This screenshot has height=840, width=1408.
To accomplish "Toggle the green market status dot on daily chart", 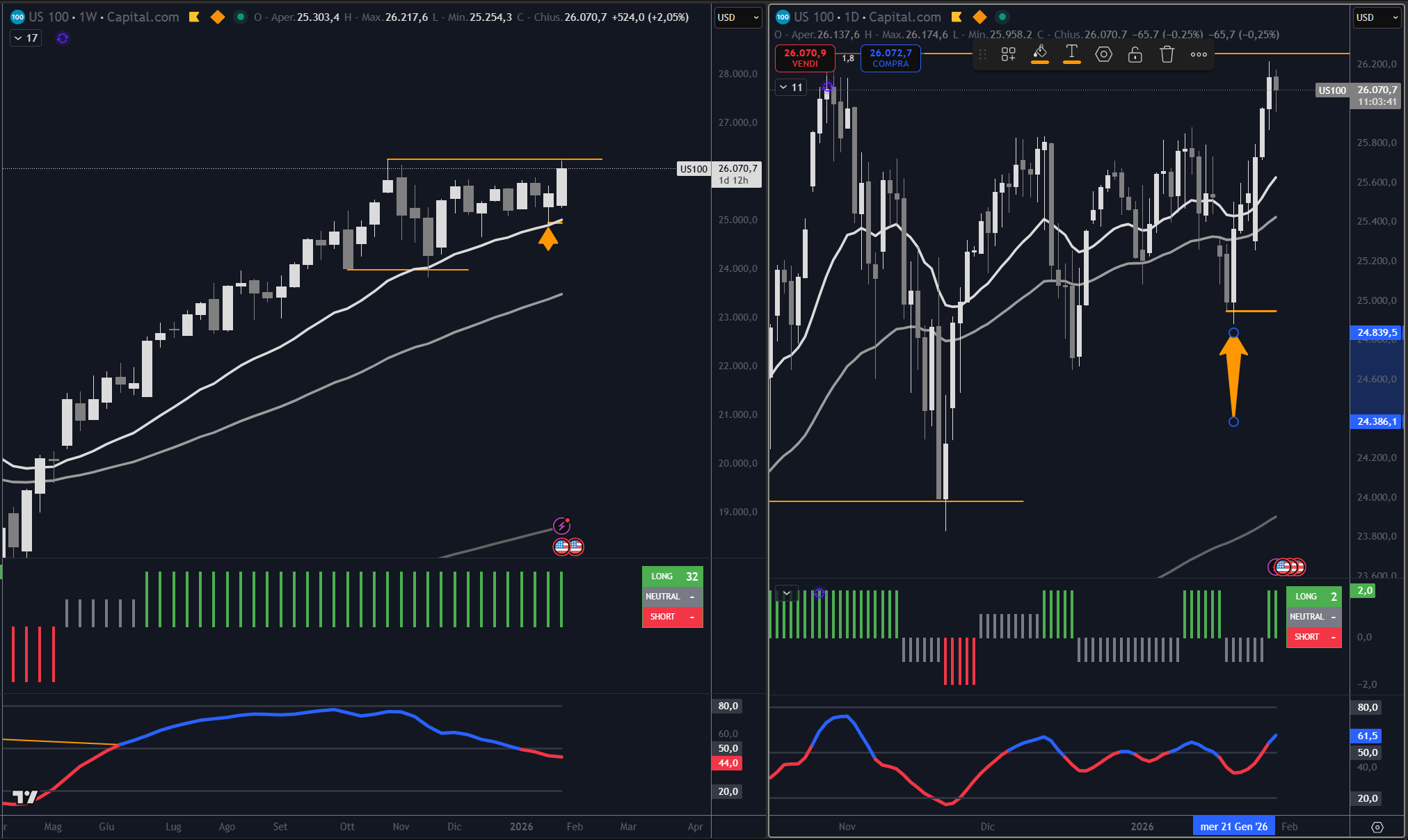I will 1002,17.
